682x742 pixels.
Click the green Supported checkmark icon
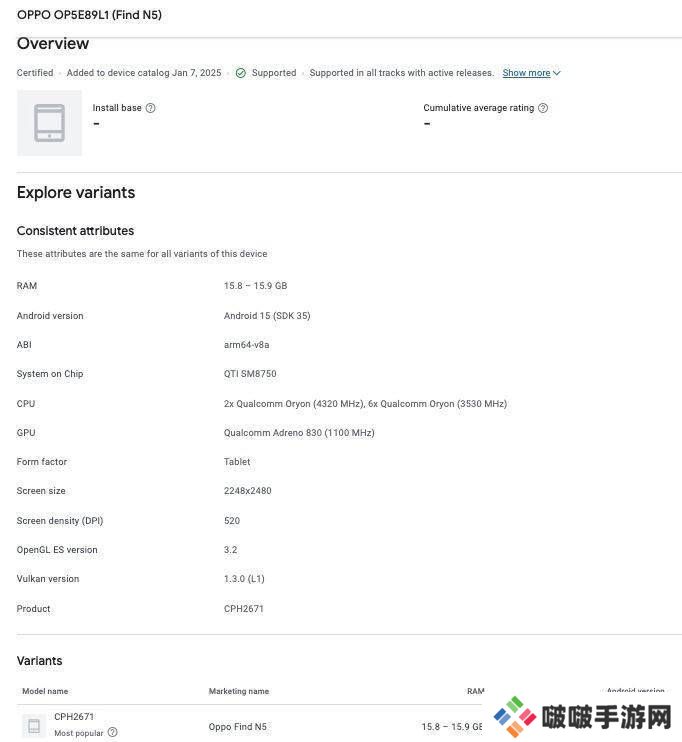[241, 73]
